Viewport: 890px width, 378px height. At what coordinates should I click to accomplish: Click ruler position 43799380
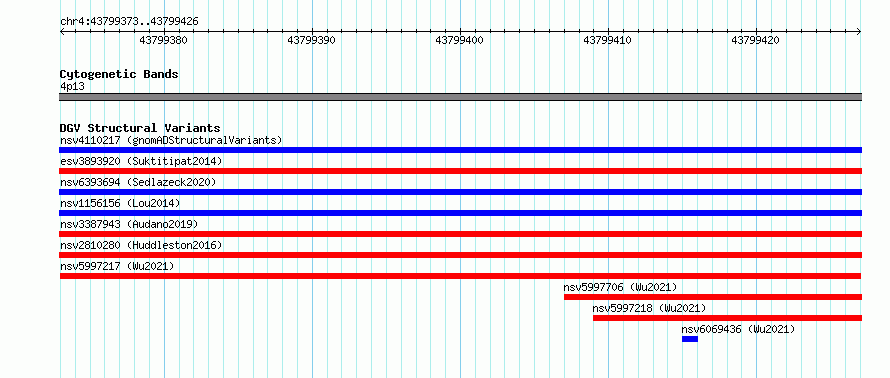(x=163, y=40)
